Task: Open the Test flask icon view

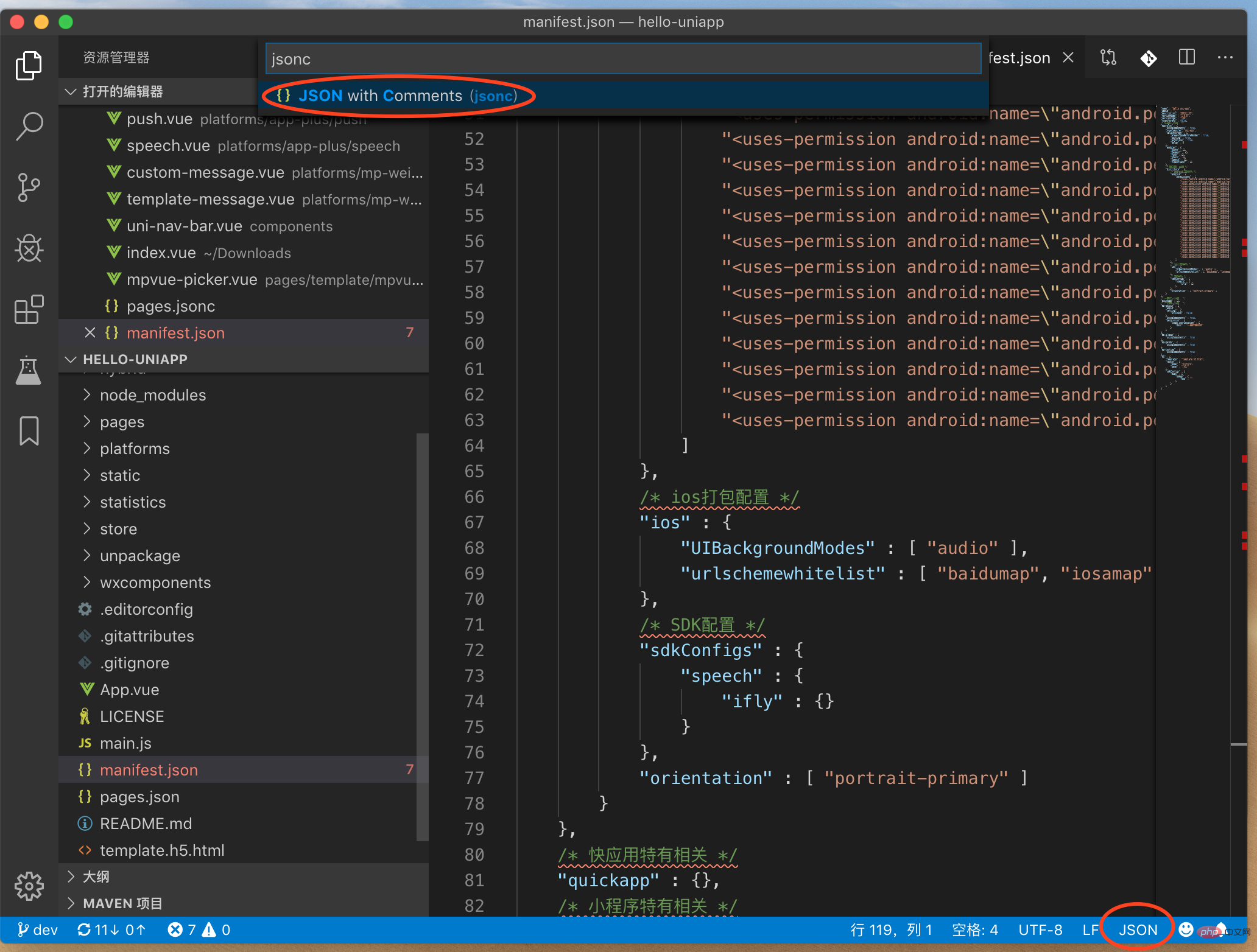Action: [29, 370]
